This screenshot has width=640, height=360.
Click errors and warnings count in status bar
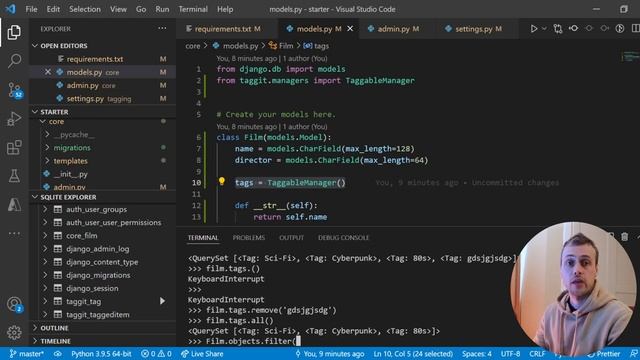(156, 354)
